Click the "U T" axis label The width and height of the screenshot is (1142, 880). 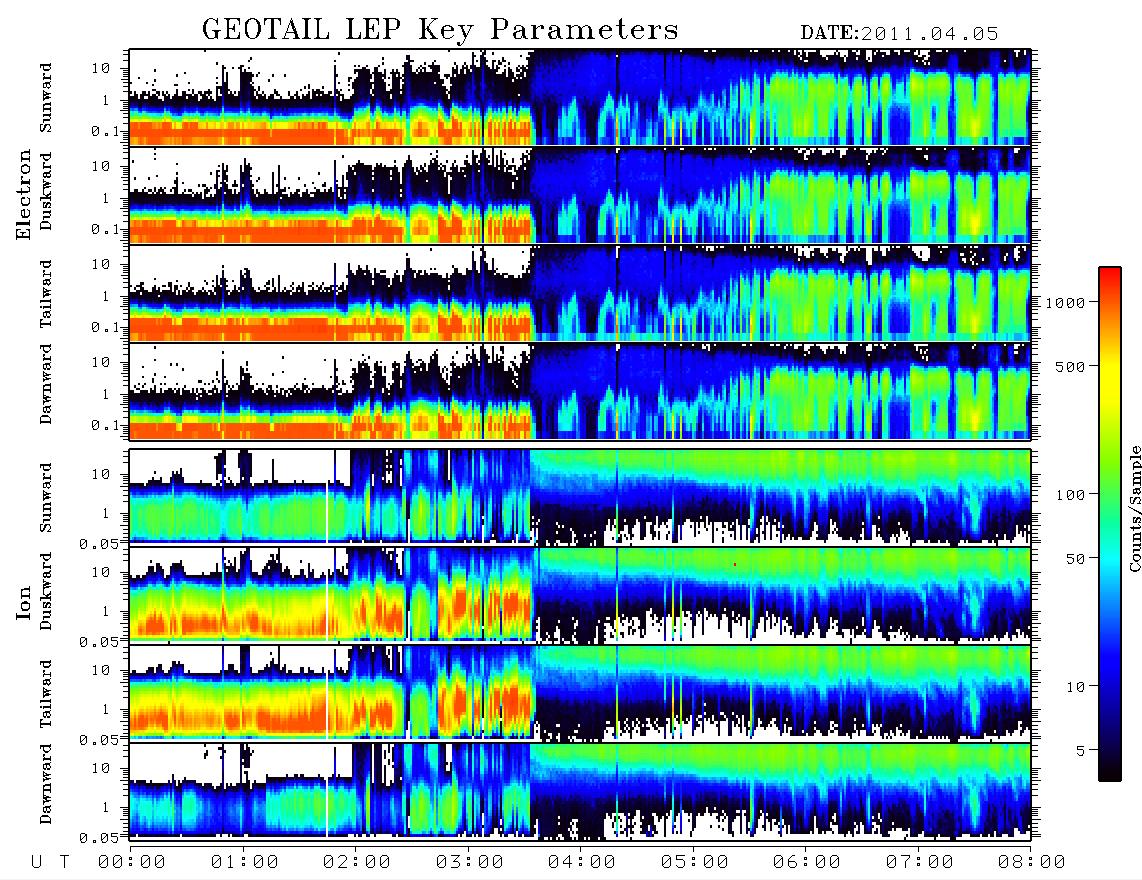click(50, 862)
